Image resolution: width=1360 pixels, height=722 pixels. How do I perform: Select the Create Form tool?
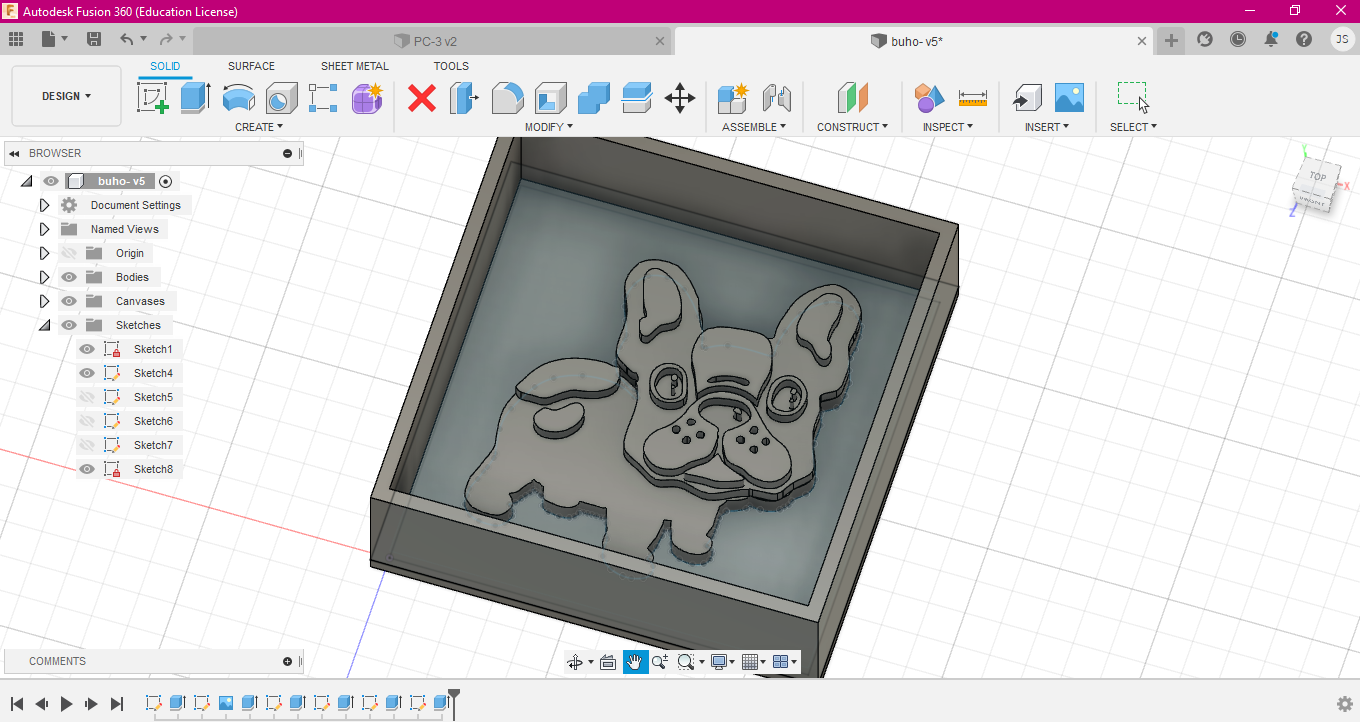coord(367,98)
